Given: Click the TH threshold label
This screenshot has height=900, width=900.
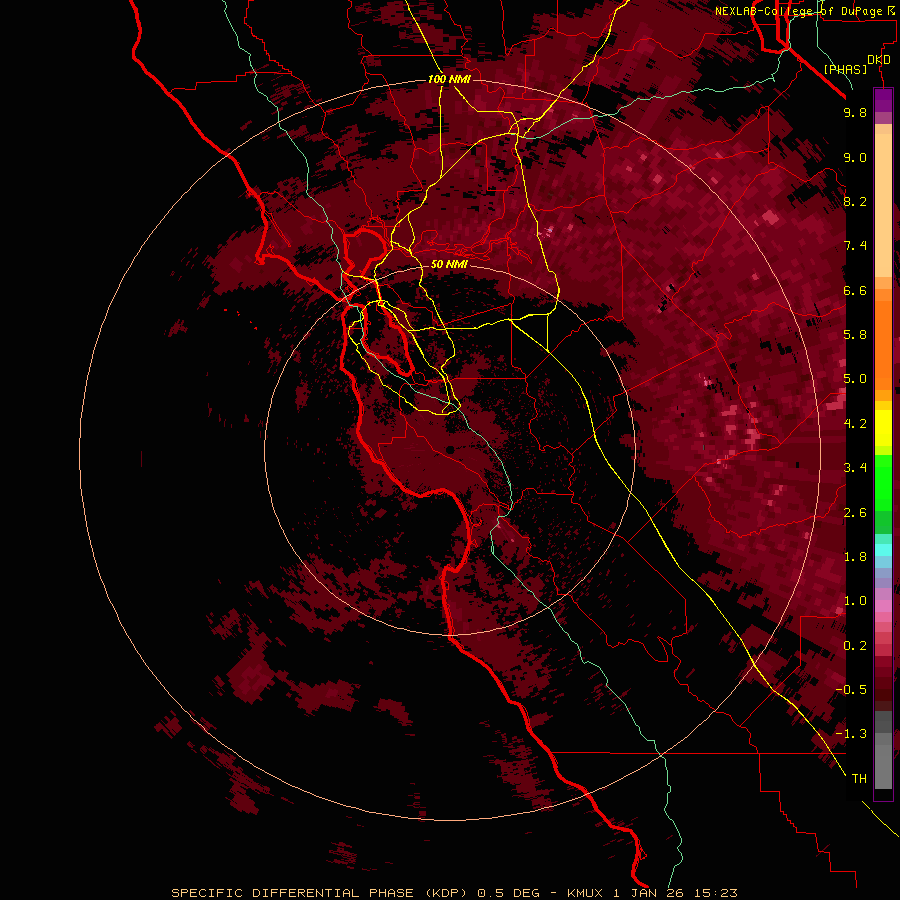Looking at the screenshot, I should pos(859,779).
